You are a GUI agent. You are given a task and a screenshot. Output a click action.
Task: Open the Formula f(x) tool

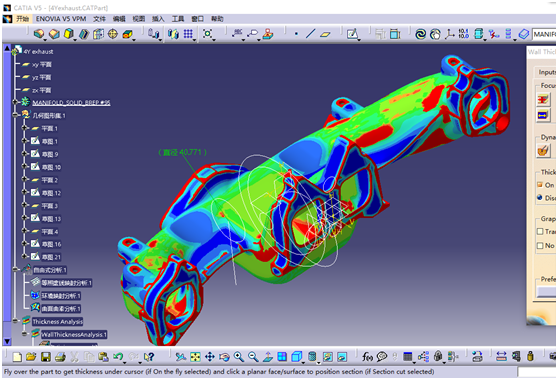(x=367, y=357)
